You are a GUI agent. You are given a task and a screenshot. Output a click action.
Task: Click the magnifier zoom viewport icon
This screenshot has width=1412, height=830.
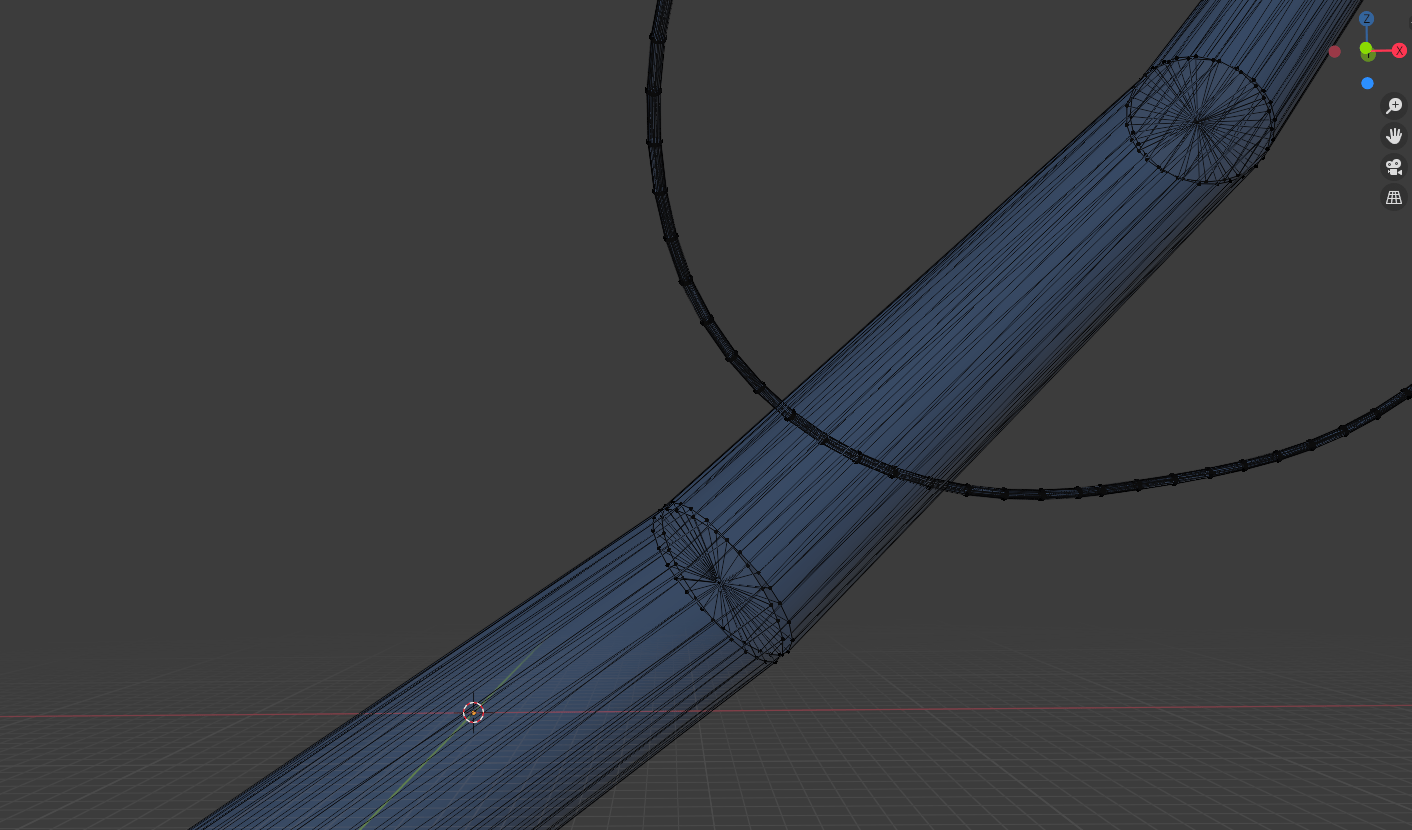[1394, 106]
